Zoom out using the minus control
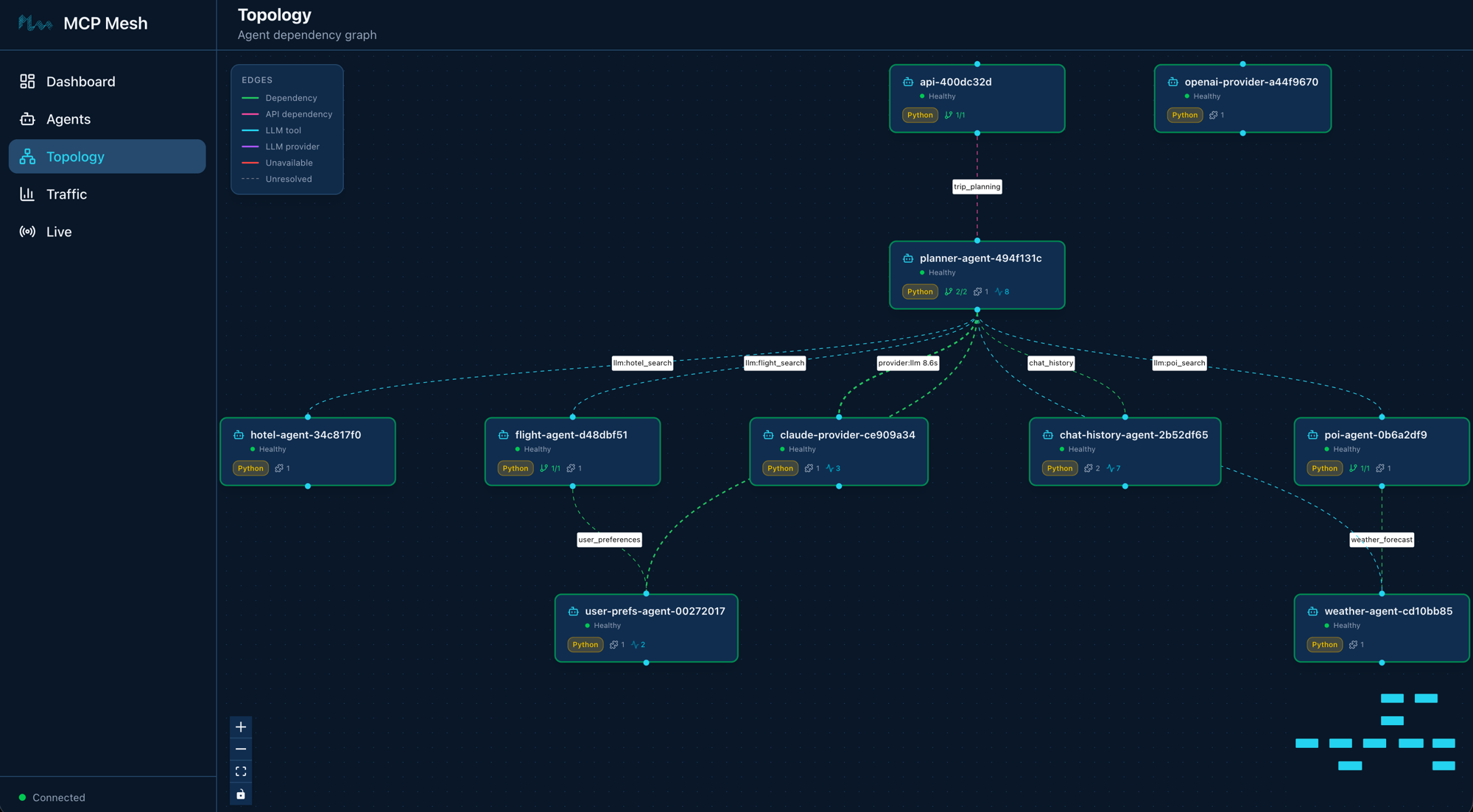The width and height of the screenshot is (1473, 812). [240, 749]
